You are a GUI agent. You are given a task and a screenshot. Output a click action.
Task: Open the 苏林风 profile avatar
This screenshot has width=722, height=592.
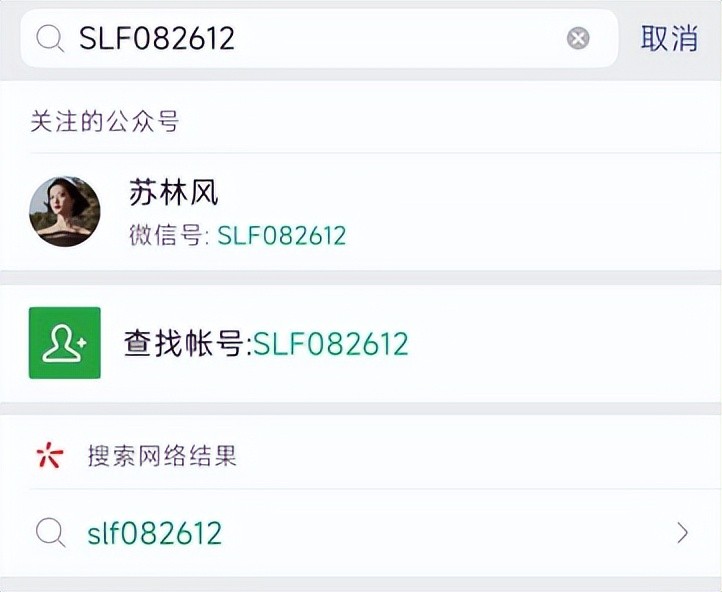point(65,211)
